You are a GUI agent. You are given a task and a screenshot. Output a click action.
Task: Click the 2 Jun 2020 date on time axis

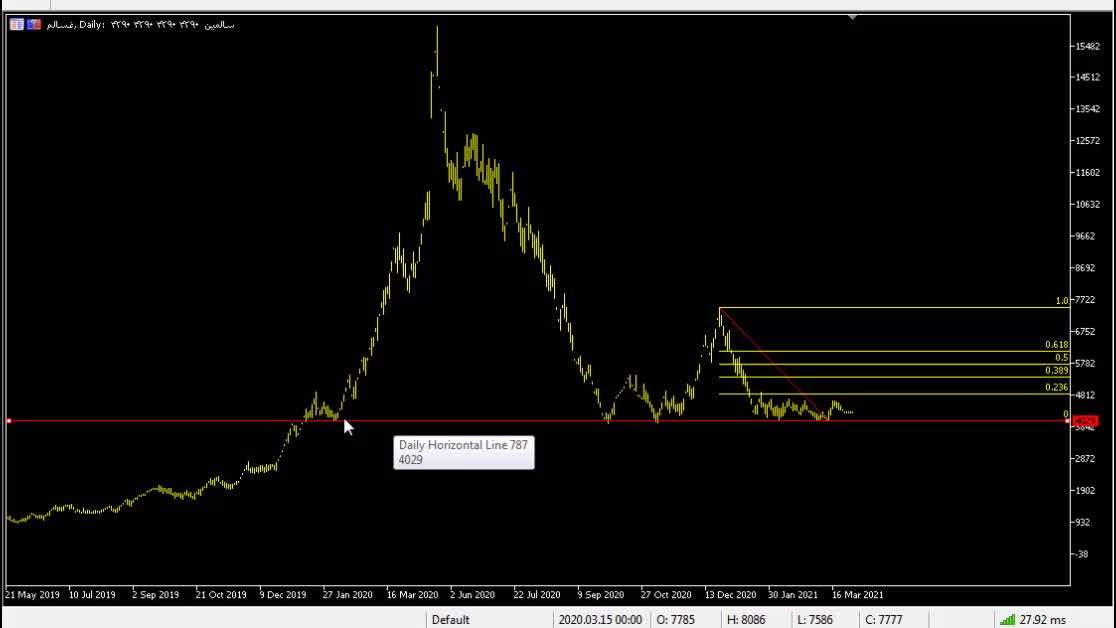(x=472, y=595)
